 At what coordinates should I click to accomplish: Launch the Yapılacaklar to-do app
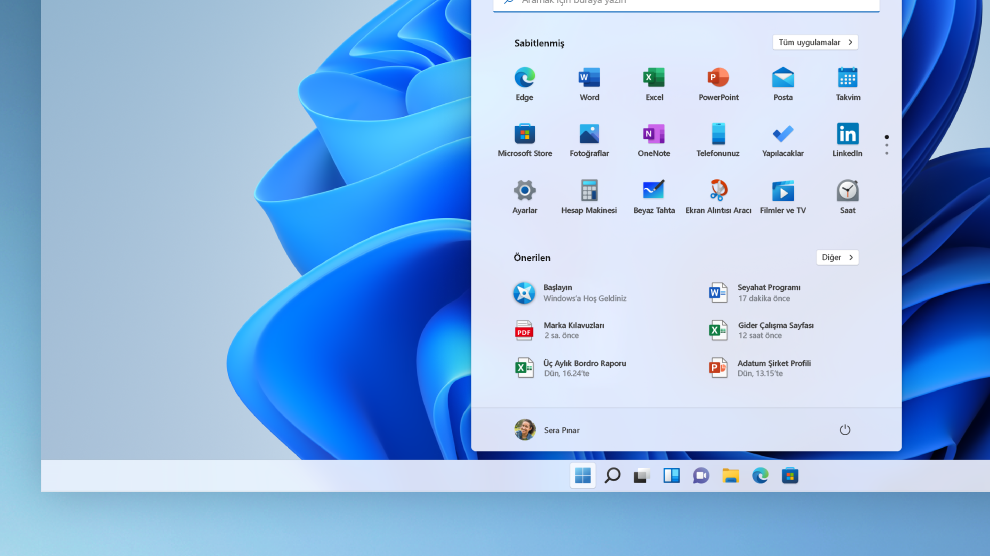point(783,140)
